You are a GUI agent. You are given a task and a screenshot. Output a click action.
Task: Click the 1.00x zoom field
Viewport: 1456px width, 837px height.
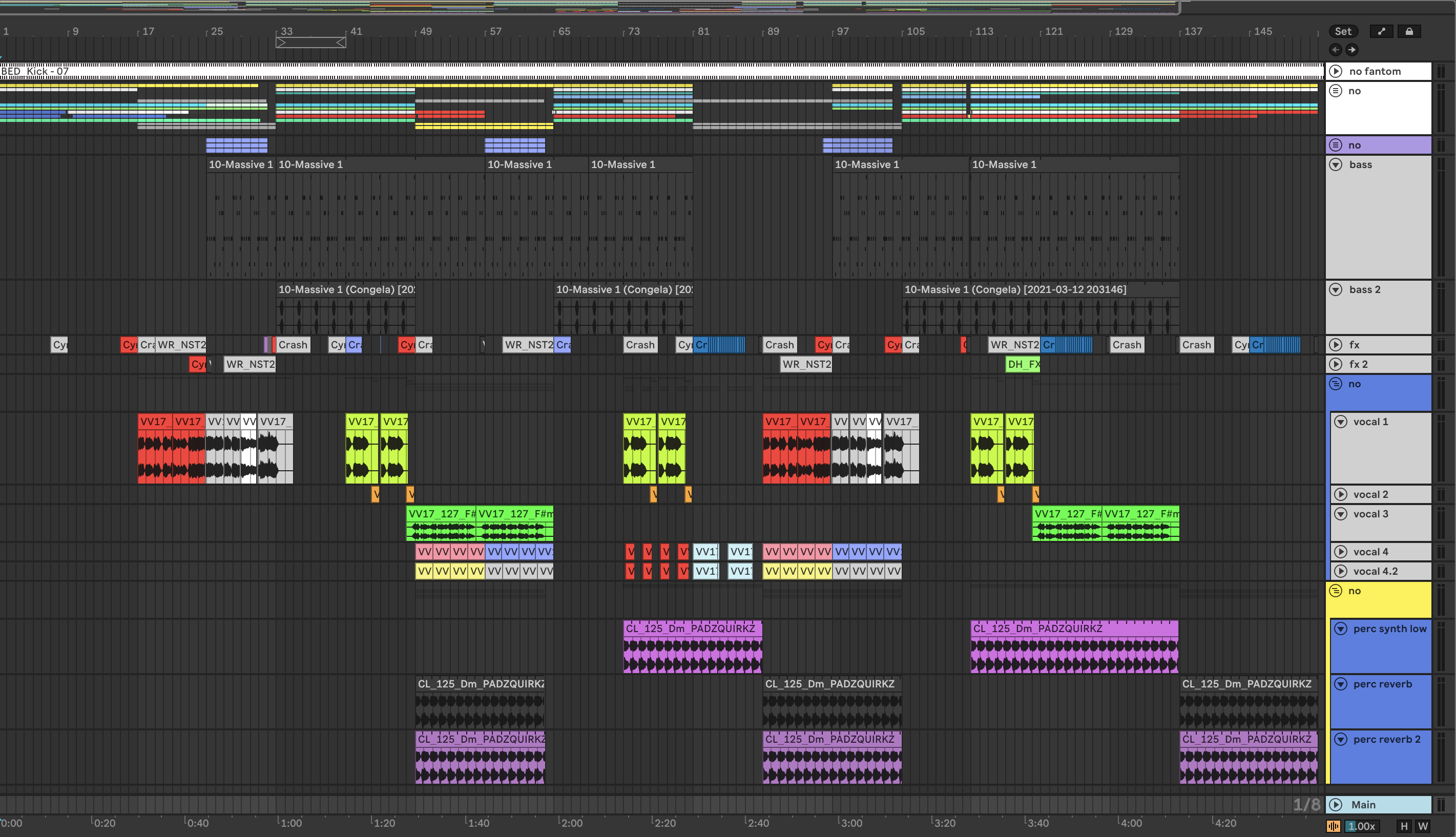1361,826
